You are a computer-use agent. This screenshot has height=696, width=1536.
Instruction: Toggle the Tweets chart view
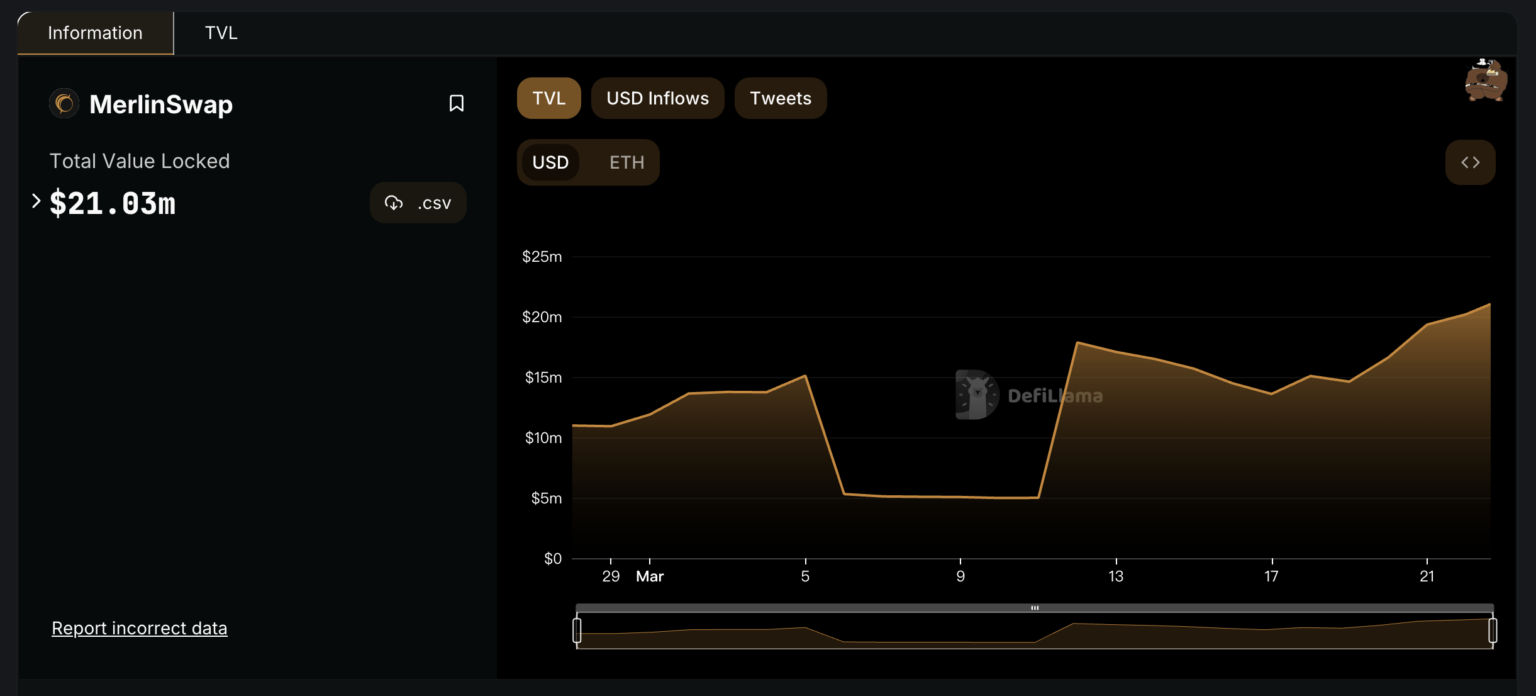[x=780, y=97]
